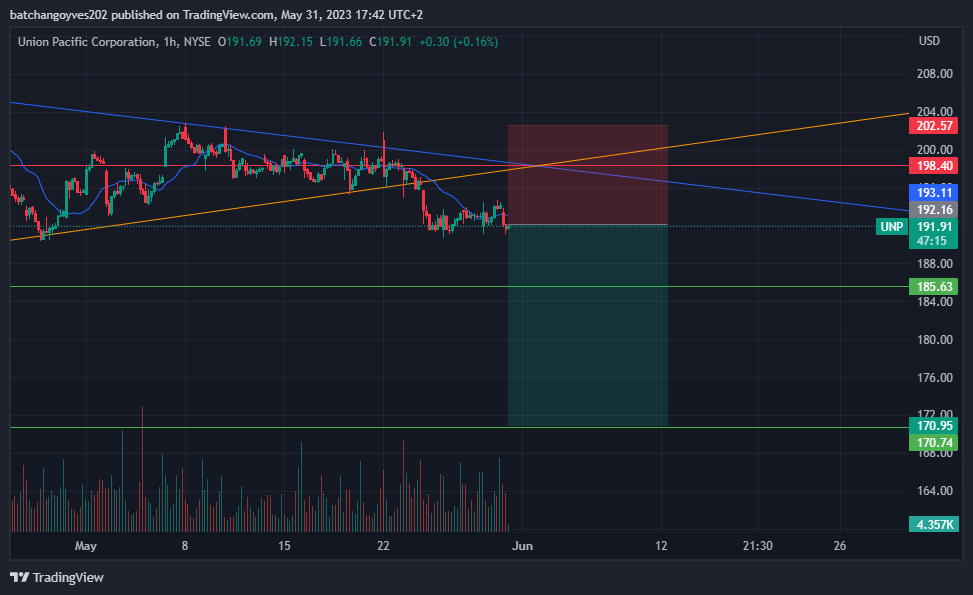Click the gray 192.16 entry price label

click(933, 210)
